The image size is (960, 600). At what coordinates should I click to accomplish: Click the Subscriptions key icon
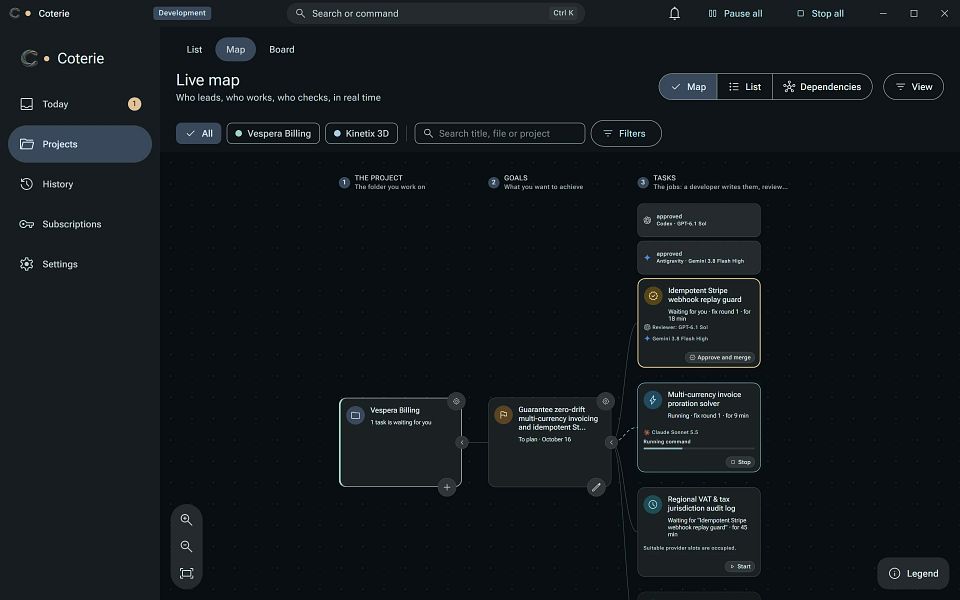pos(26,224)
